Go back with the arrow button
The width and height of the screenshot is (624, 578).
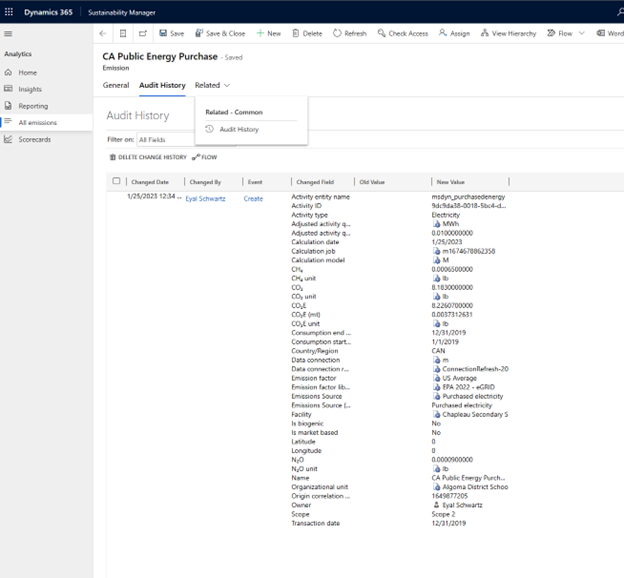(x=103, y=33)
